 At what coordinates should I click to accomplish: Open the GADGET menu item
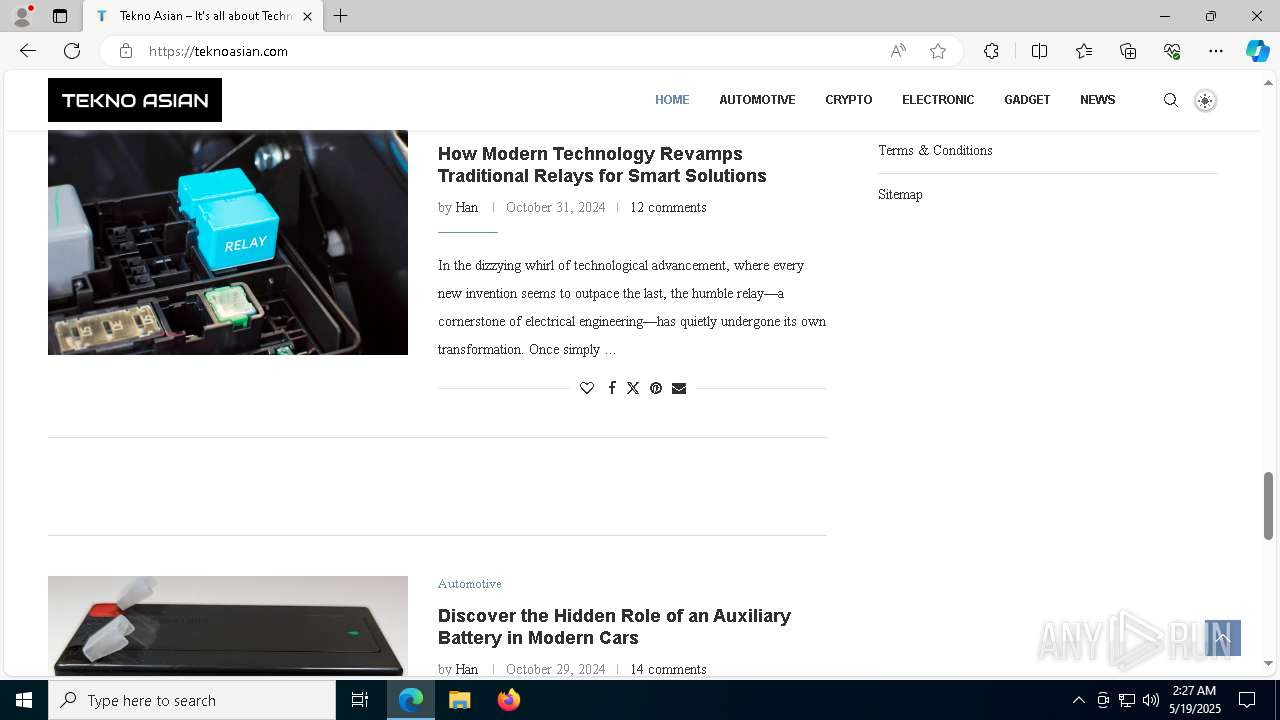(1027, 100)
